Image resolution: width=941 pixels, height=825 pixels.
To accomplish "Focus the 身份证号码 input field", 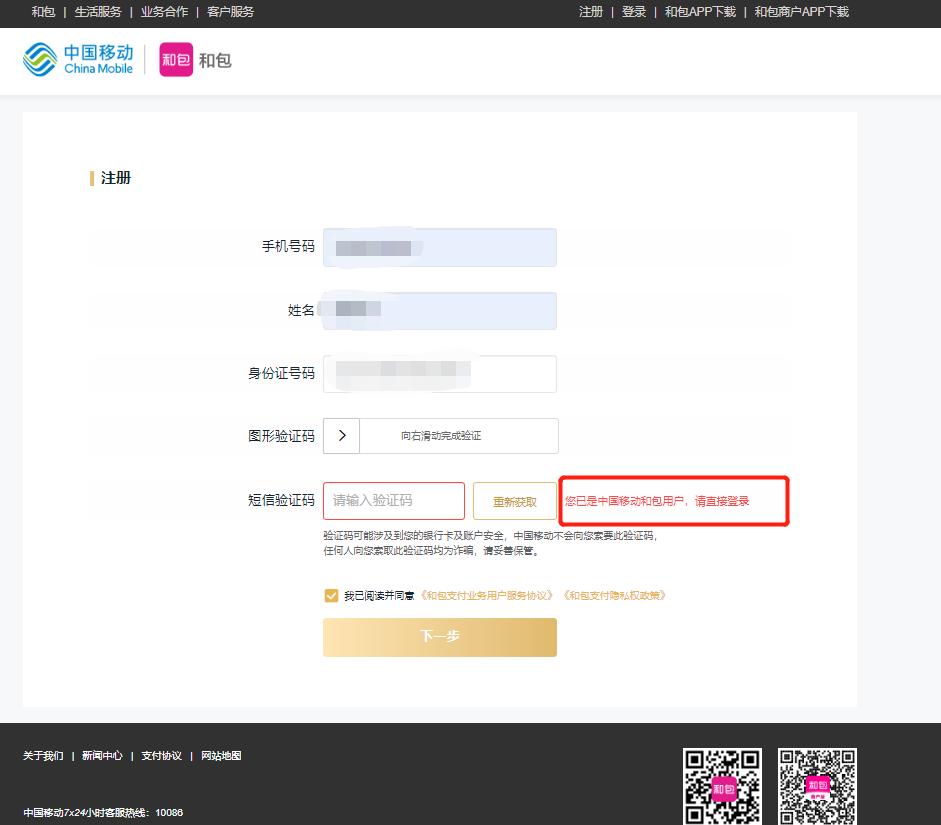I will [440, 374].
